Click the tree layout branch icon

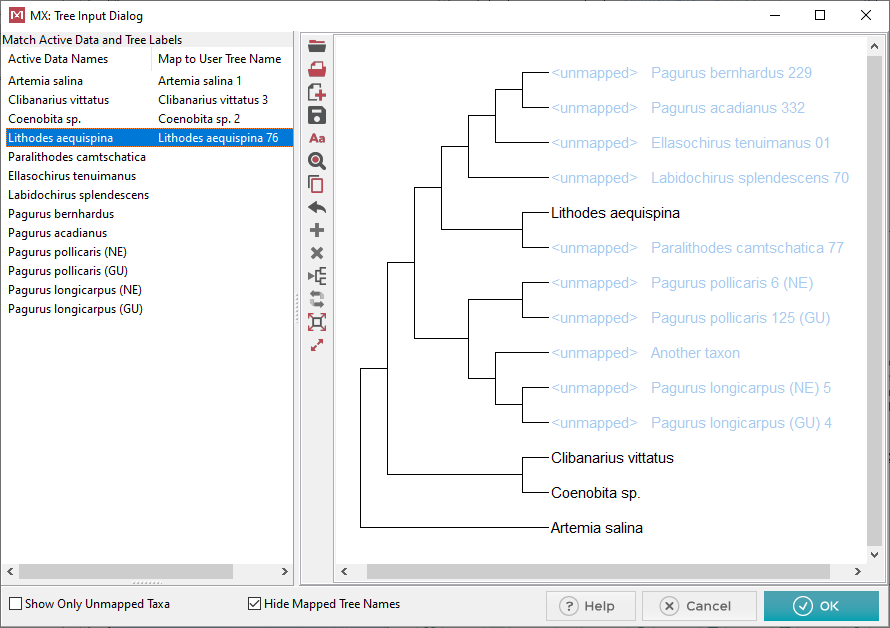[317, 277]
